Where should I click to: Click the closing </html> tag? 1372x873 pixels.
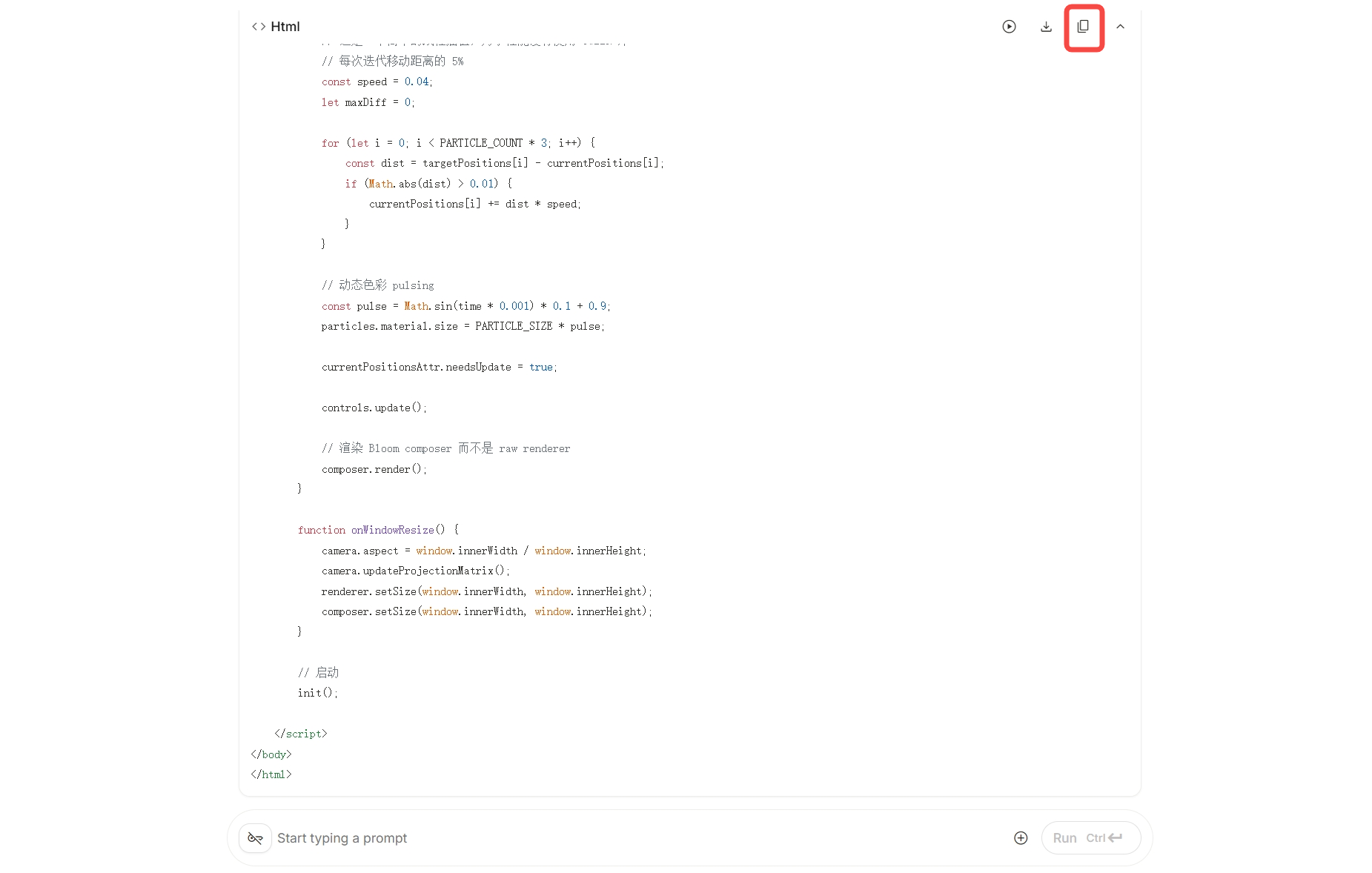click(x=271, y=774)
